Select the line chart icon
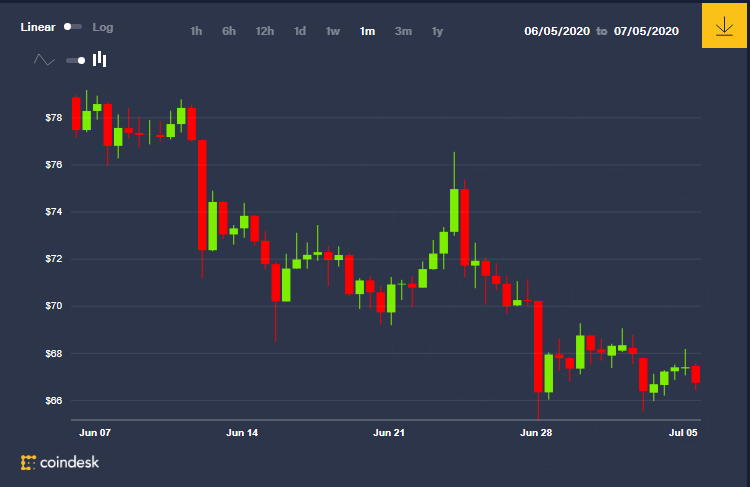 coord(44,60)
